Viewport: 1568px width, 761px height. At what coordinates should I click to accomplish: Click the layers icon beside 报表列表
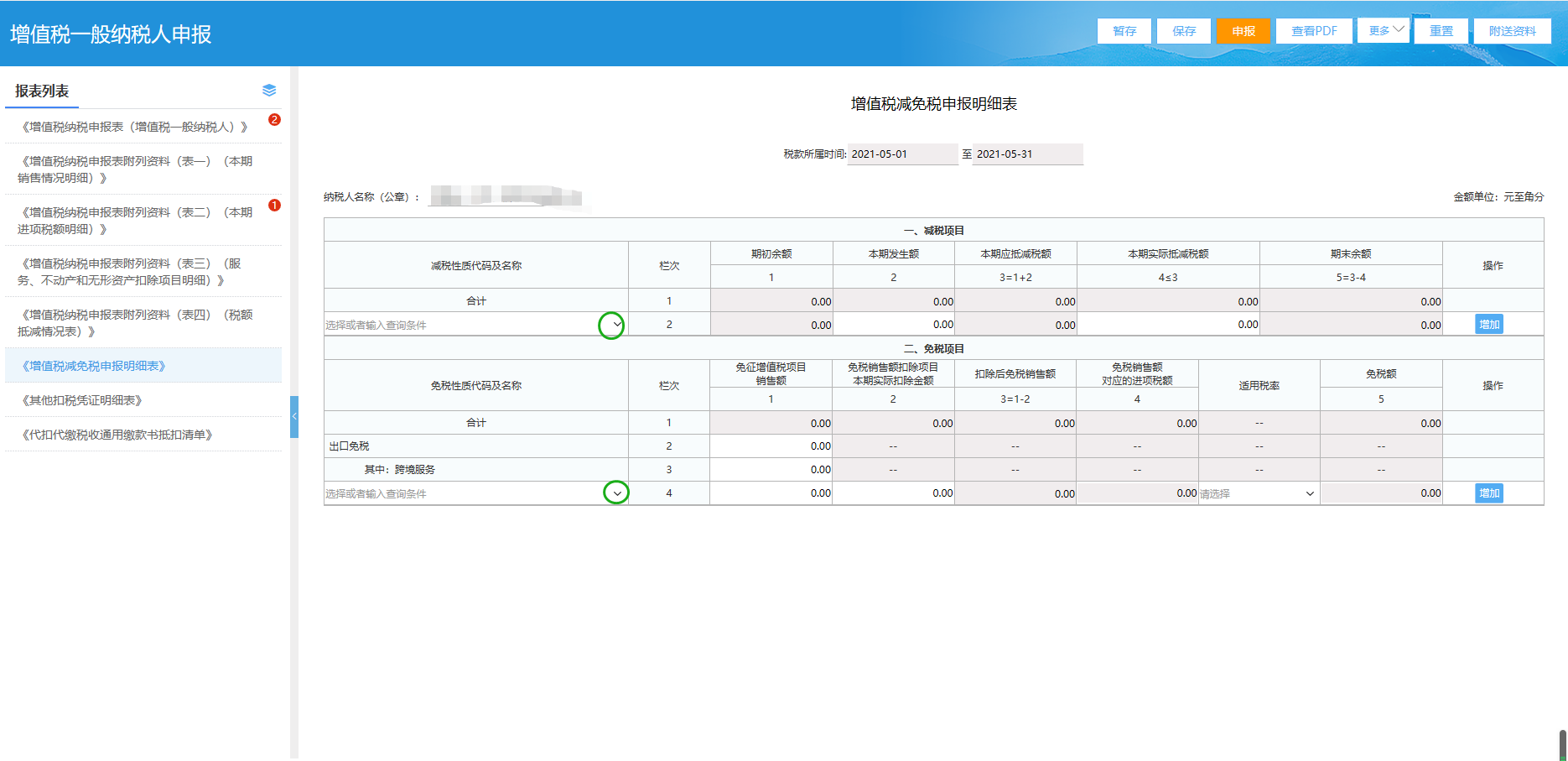[x=269, y=90]
